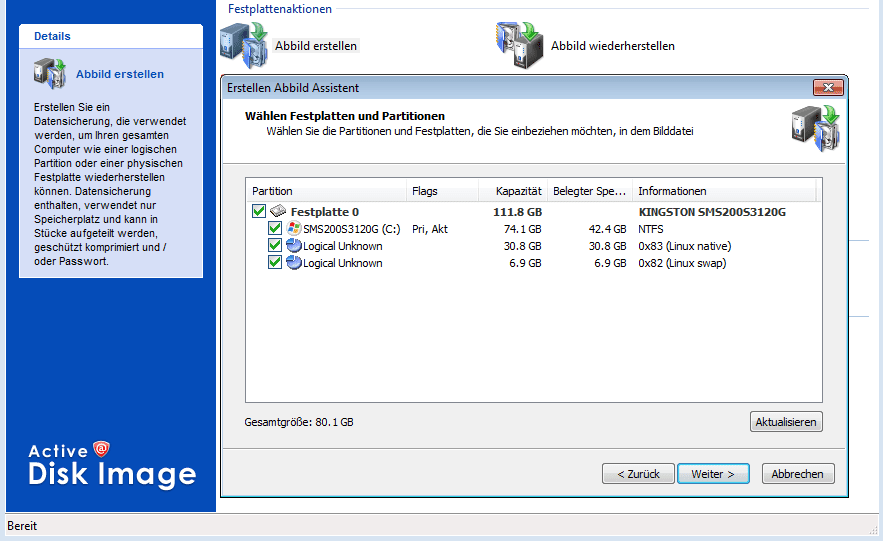Click the NTFS information cell
The image size is (883, 541).
point(650,229)
